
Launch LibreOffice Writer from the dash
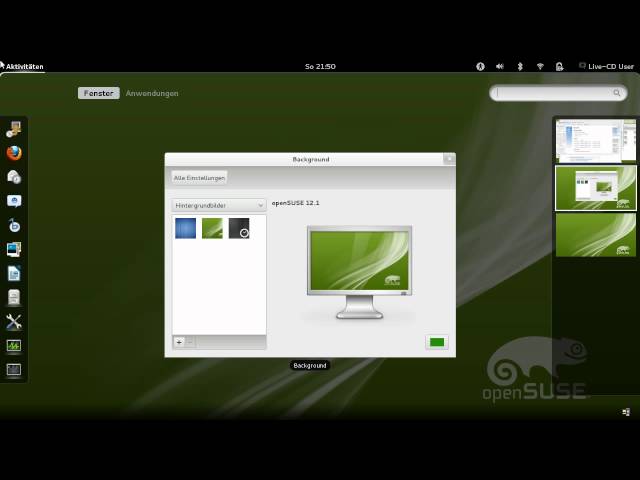tap(14, 273)
